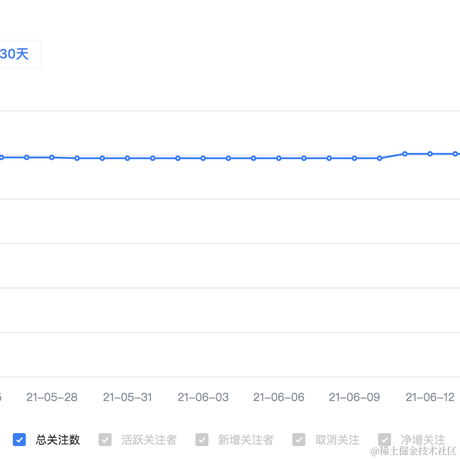460x460 pixels.
Task: Click the 21-05-31 axis label
Action: 127,397
